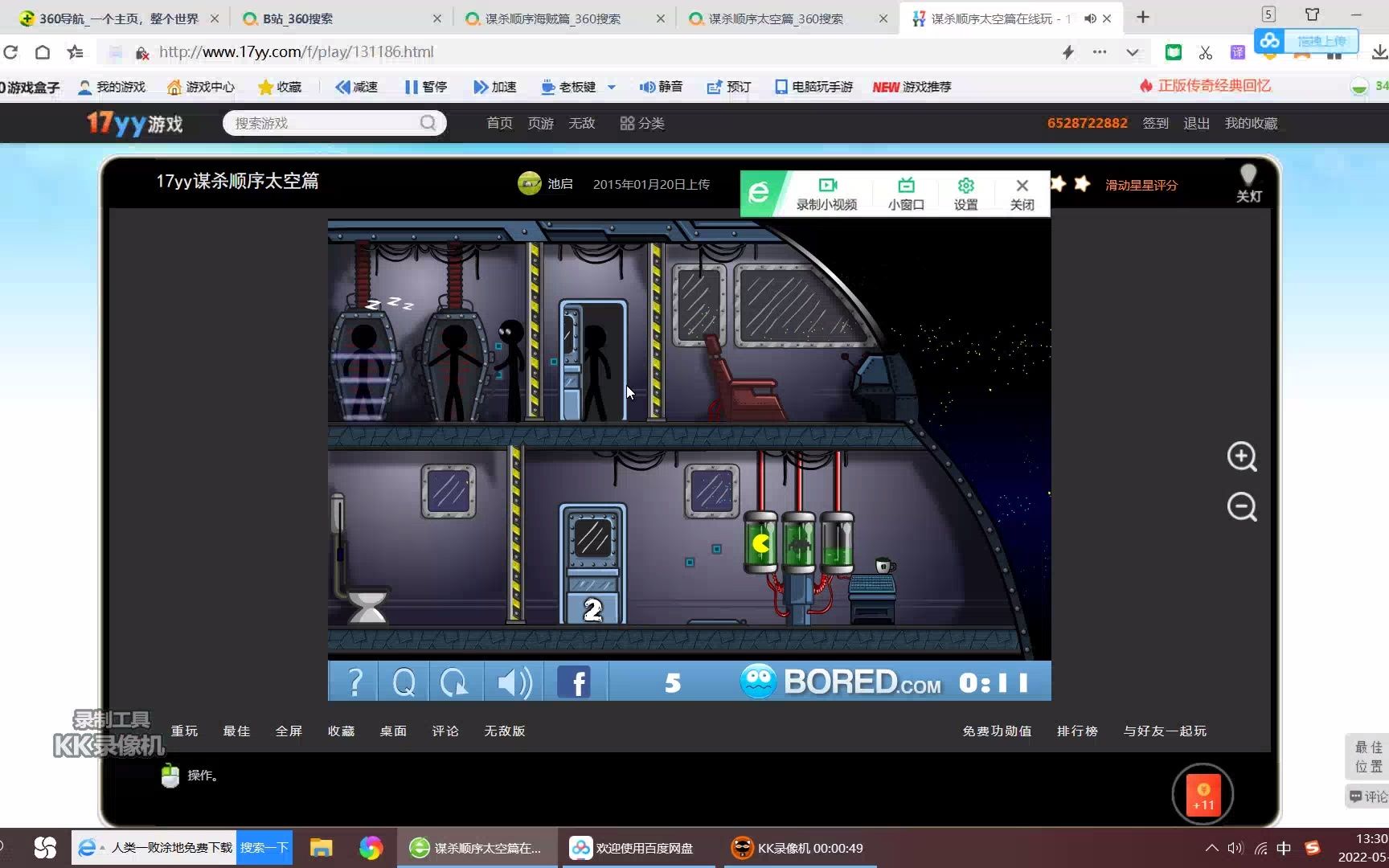This screenshot has width=1389, height=868.
Task: Expand the 老板键 dropdown arrow
Action: click(x=611, y=87)
